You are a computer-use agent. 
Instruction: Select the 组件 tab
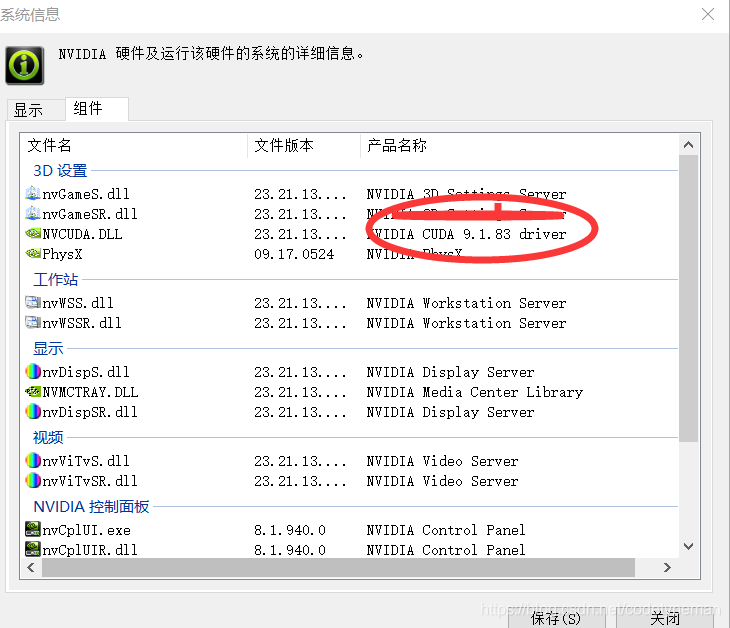click(97, 109)
